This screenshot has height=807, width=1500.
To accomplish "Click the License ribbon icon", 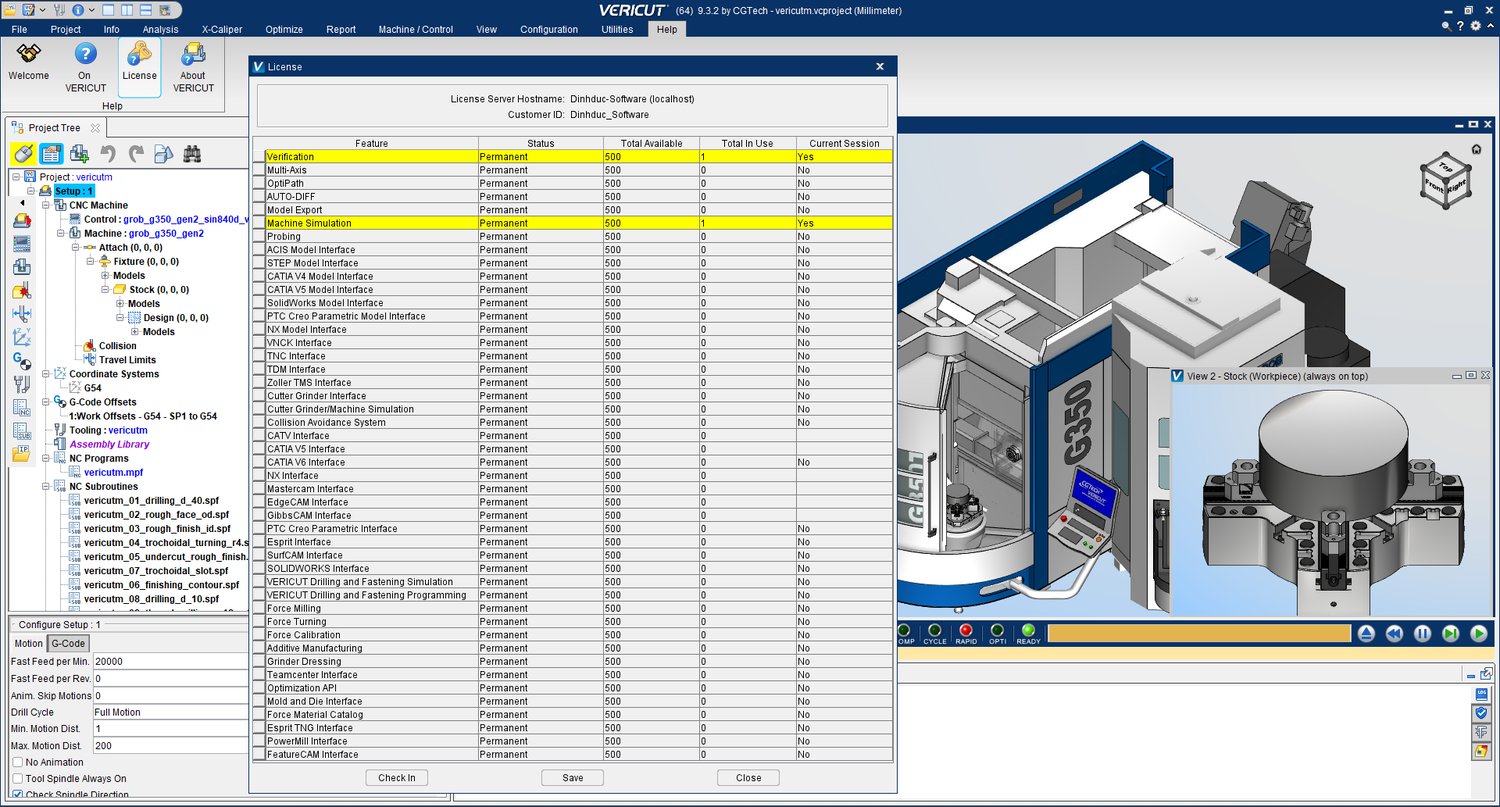I will point(139,67).
